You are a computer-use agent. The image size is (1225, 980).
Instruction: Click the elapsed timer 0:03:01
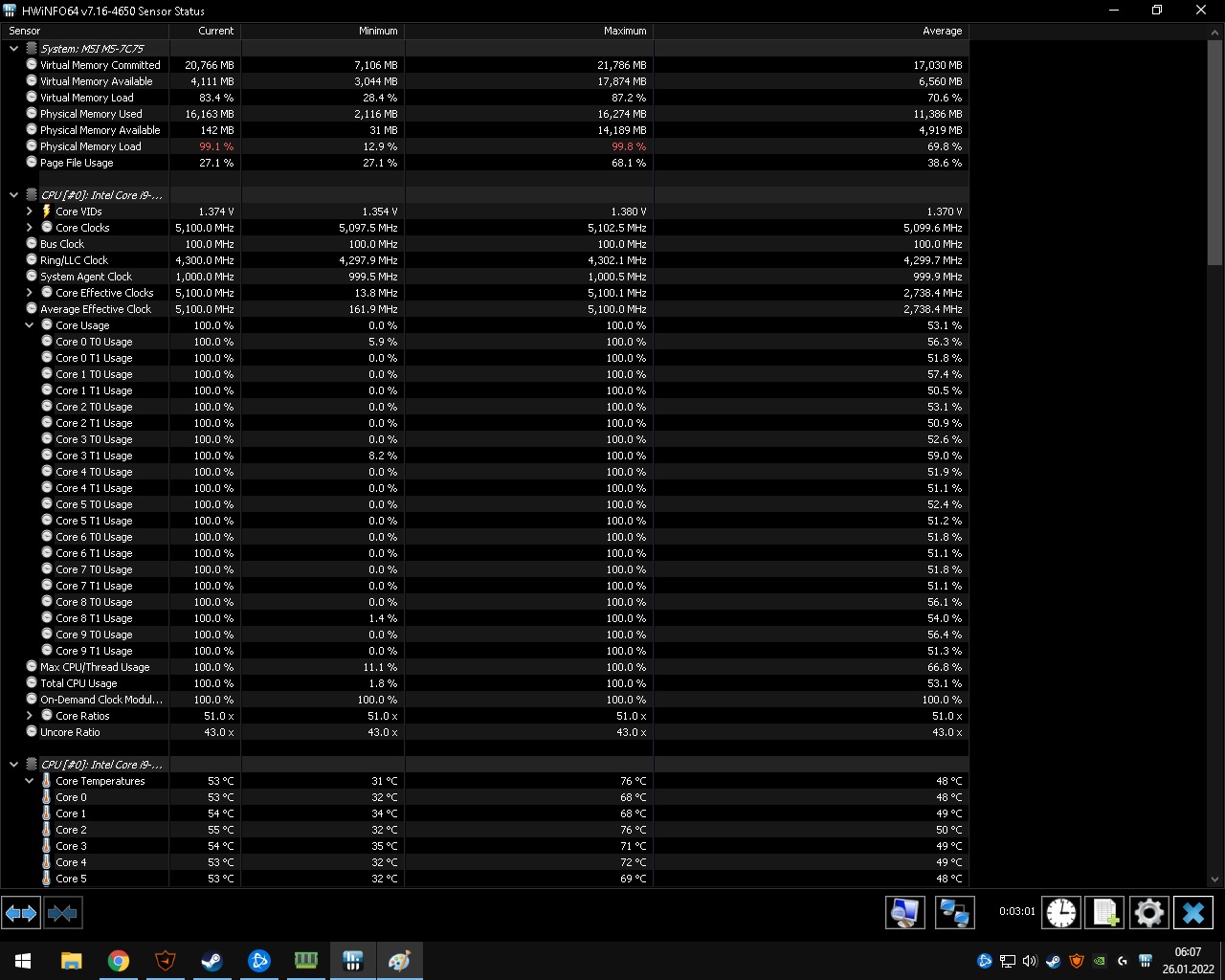point(1016,912)
